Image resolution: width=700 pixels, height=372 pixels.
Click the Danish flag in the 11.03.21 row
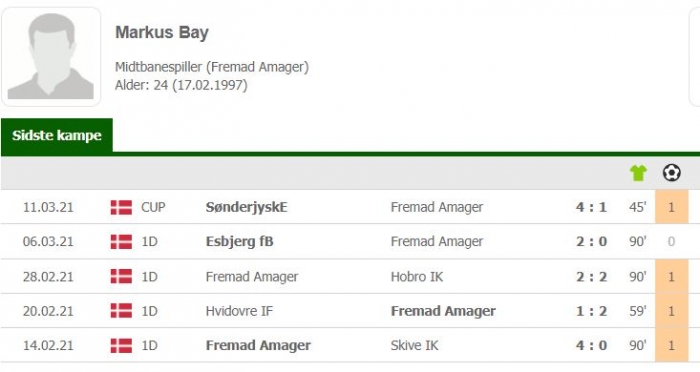121,207
